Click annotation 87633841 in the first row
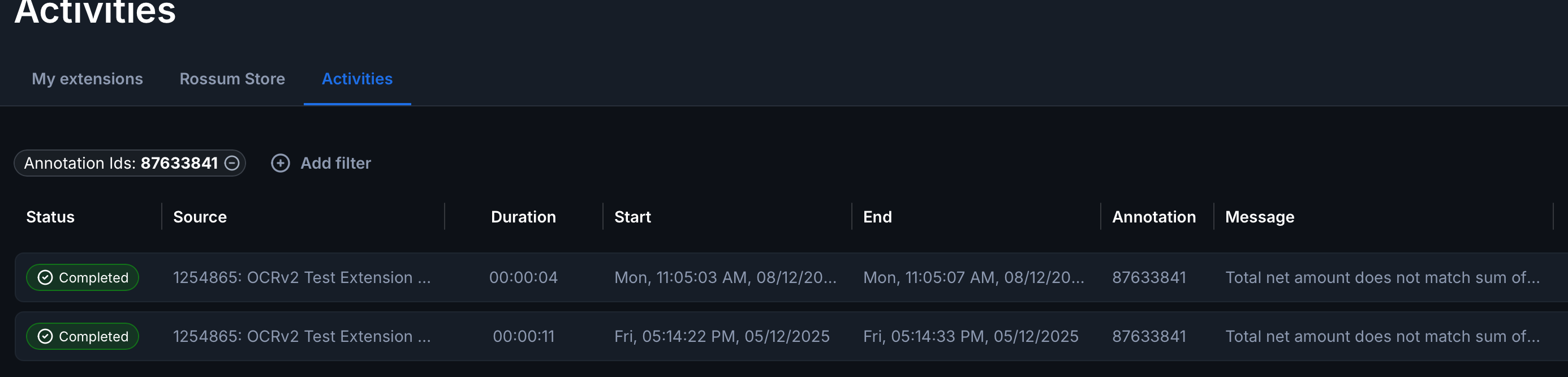The width and height of the screenshot is (1568, 377). click(x=1149, y=278)
